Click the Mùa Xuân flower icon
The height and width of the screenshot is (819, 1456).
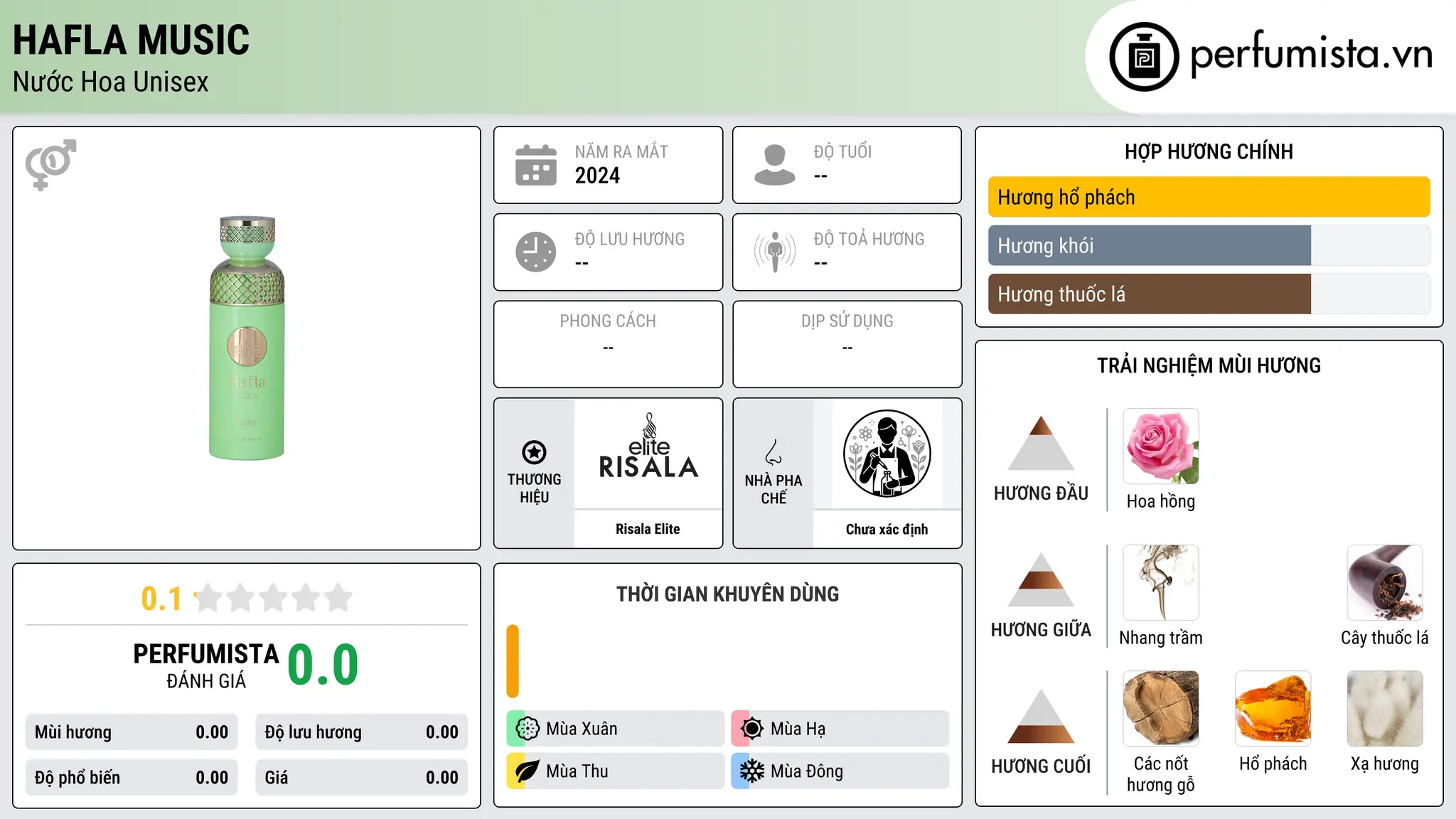[528, 729]
